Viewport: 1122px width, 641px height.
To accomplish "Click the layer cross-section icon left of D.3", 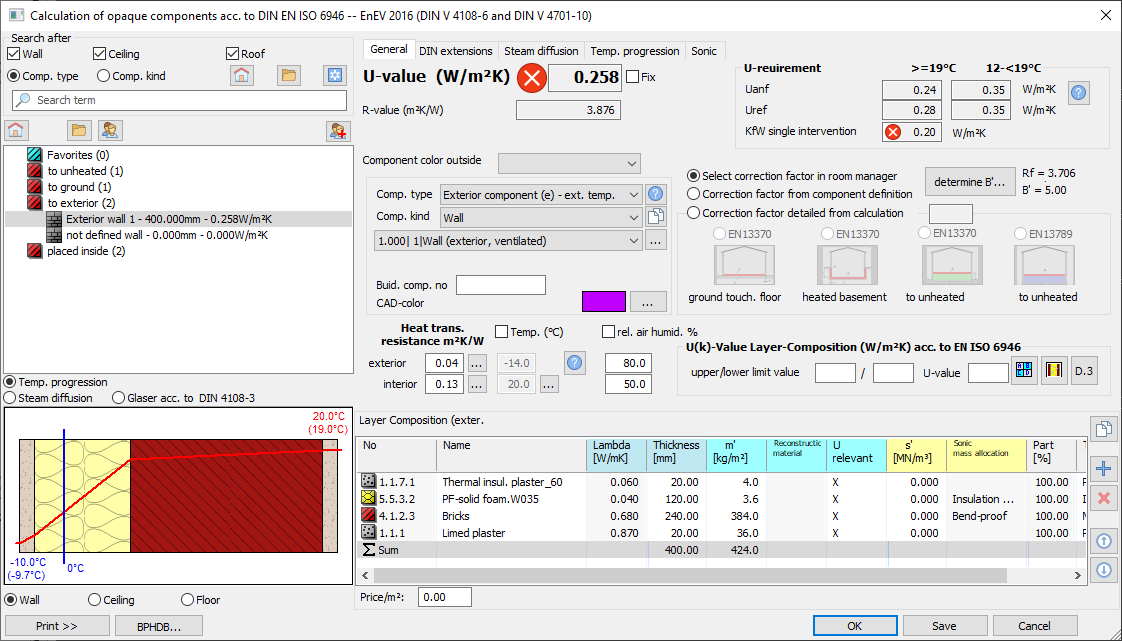I will point(1054,371).
